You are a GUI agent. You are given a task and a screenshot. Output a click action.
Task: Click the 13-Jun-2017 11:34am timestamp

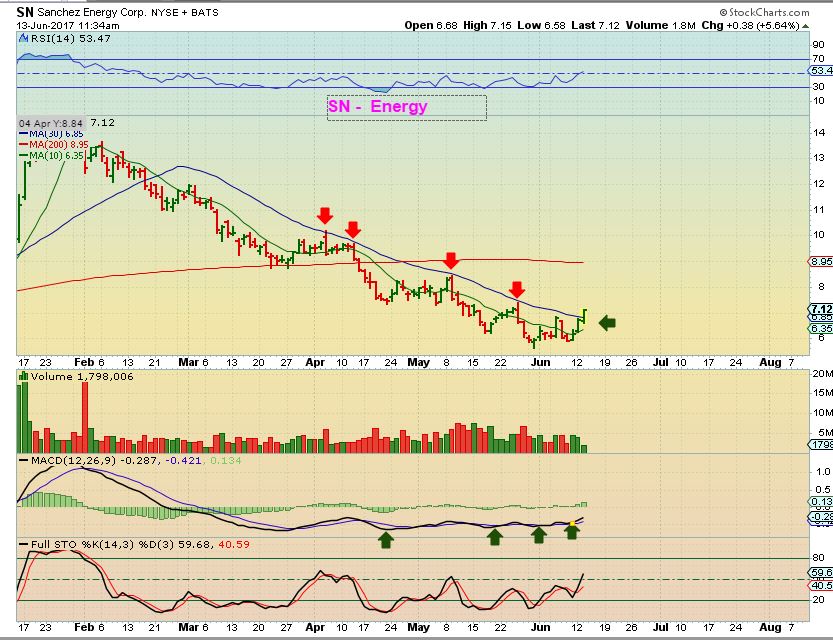tap(67, 25)
